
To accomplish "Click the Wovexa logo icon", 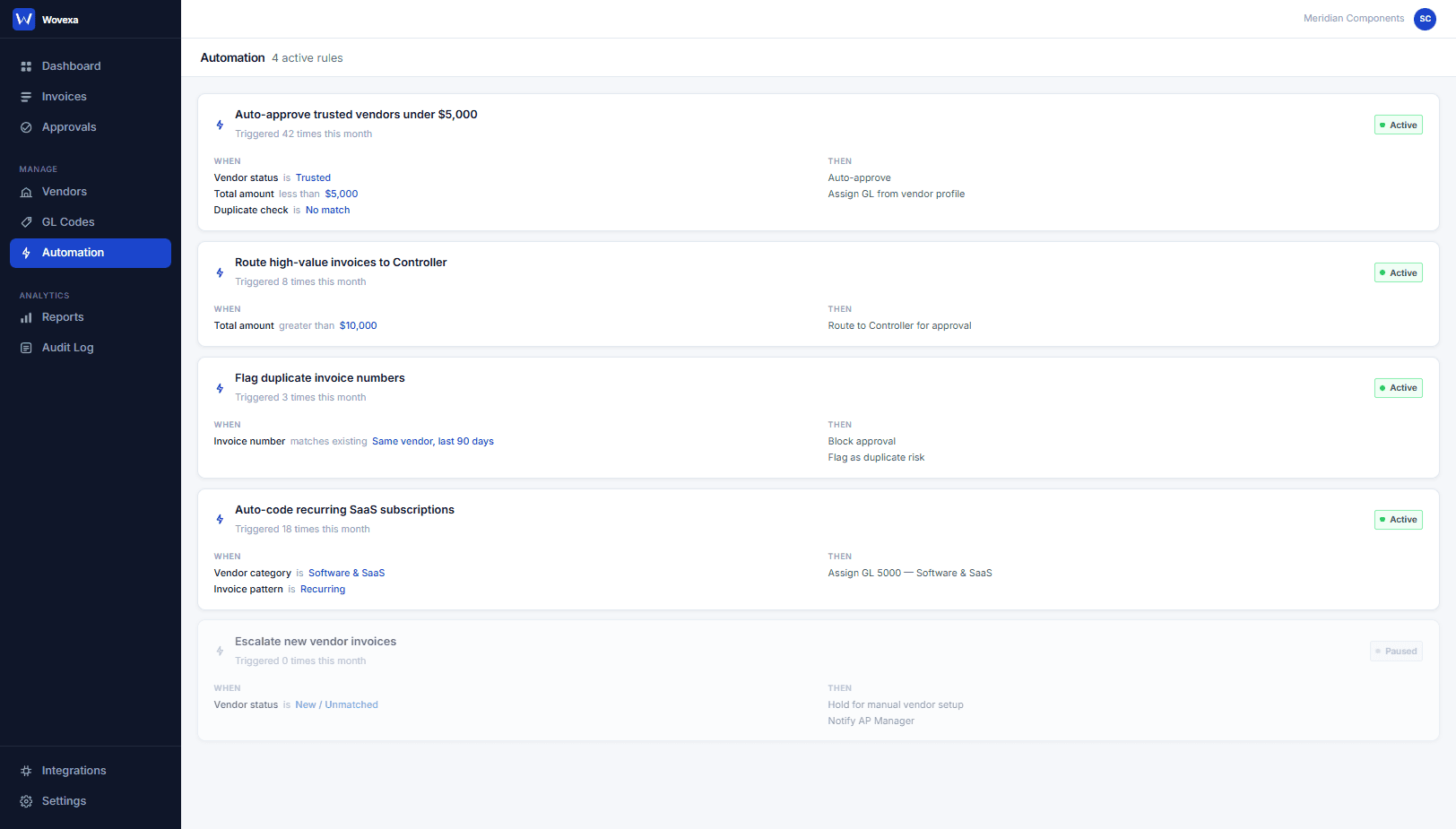I will (23, 18).
